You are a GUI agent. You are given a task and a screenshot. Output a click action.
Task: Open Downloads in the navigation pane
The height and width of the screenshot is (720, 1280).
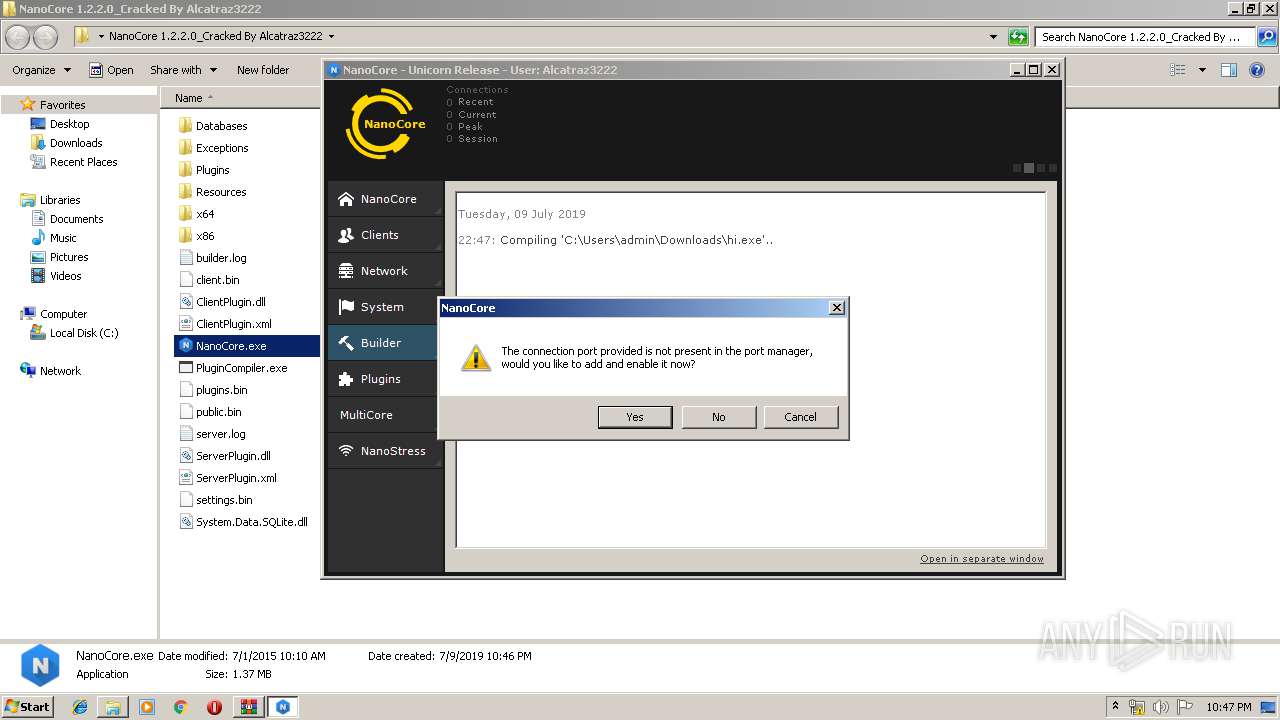[x=66, y=143]
